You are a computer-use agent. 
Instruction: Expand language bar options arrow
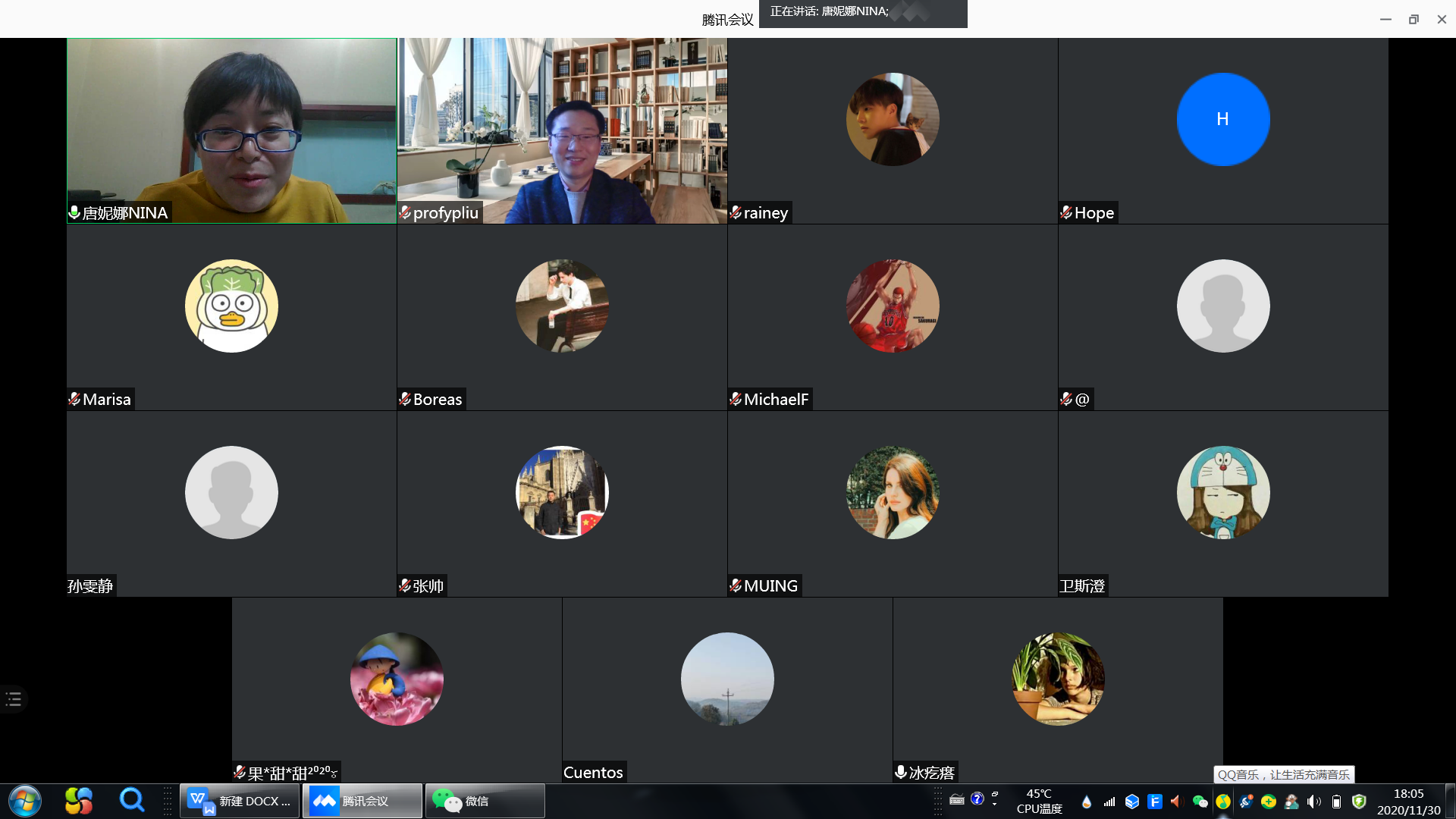pos(994,804)
